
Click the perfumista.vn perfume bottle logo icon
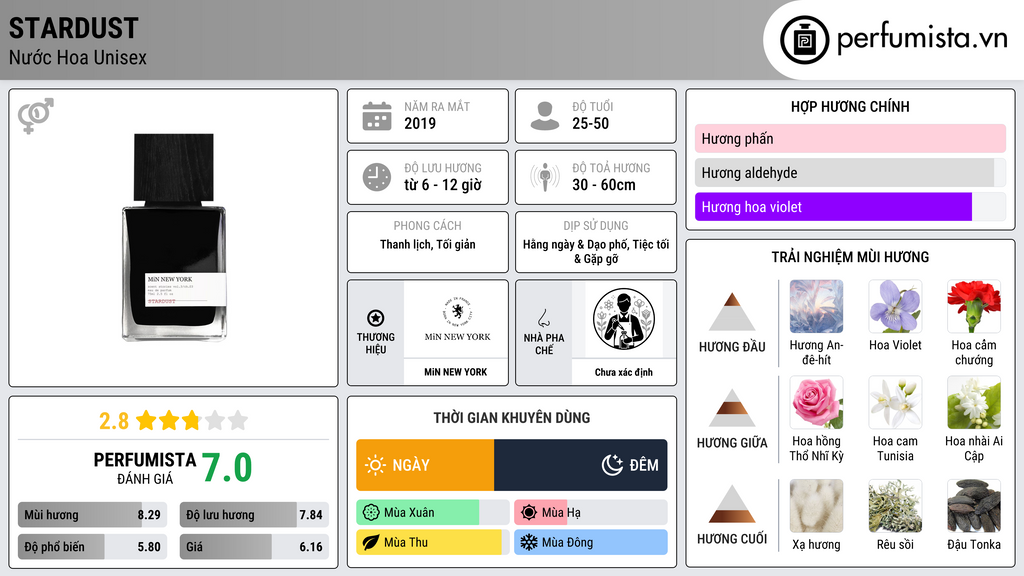(x=805, y=40)
